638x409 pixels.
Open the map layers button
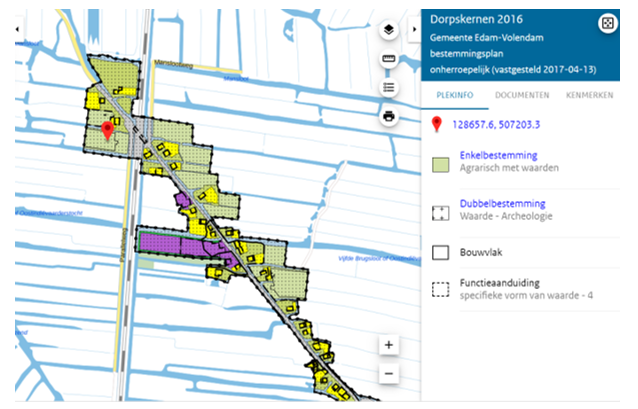click(x=389, y=31)
